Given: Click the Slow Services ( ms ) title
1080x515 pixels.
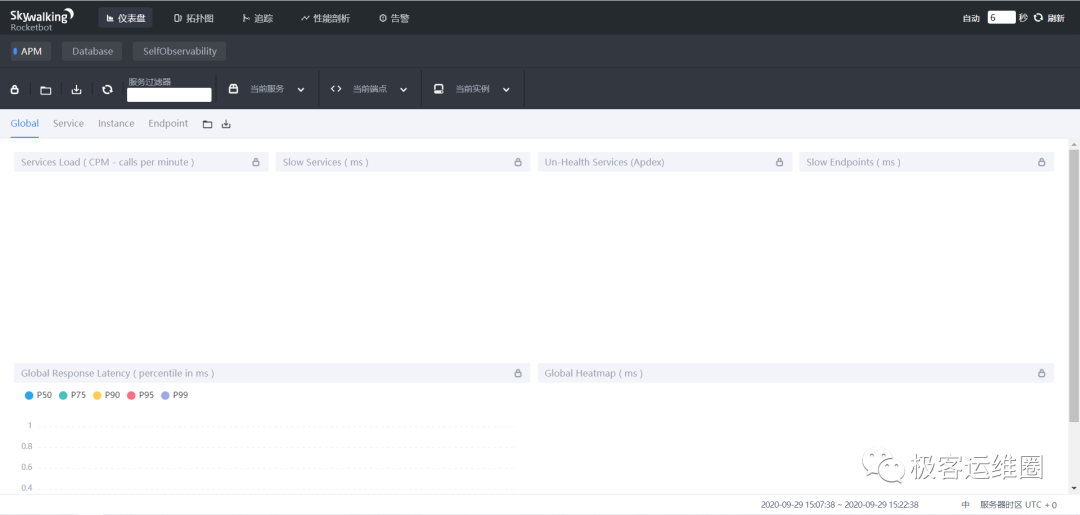Looking at the screenshot, I should click(326, 162).
